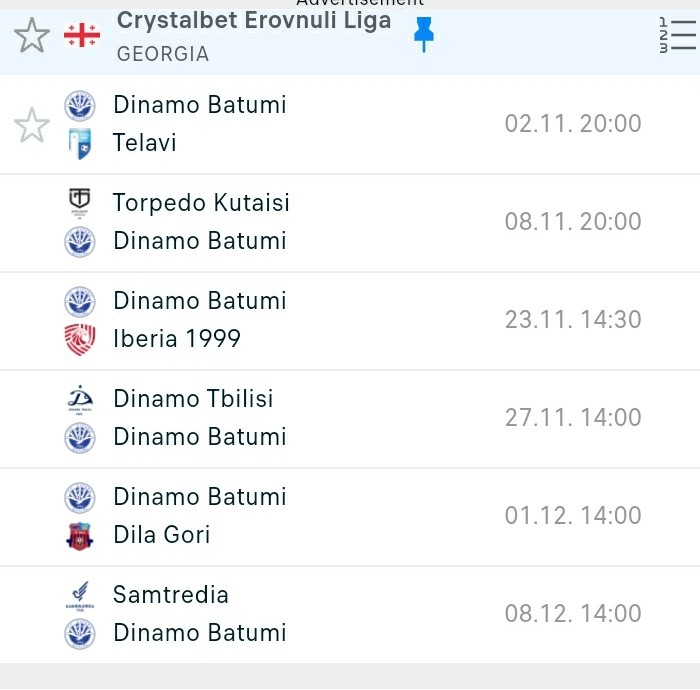Star the Dinamo Batumi vs Telavi match
The width and height of the screenshot is (700, 690).
pos(32,125)
